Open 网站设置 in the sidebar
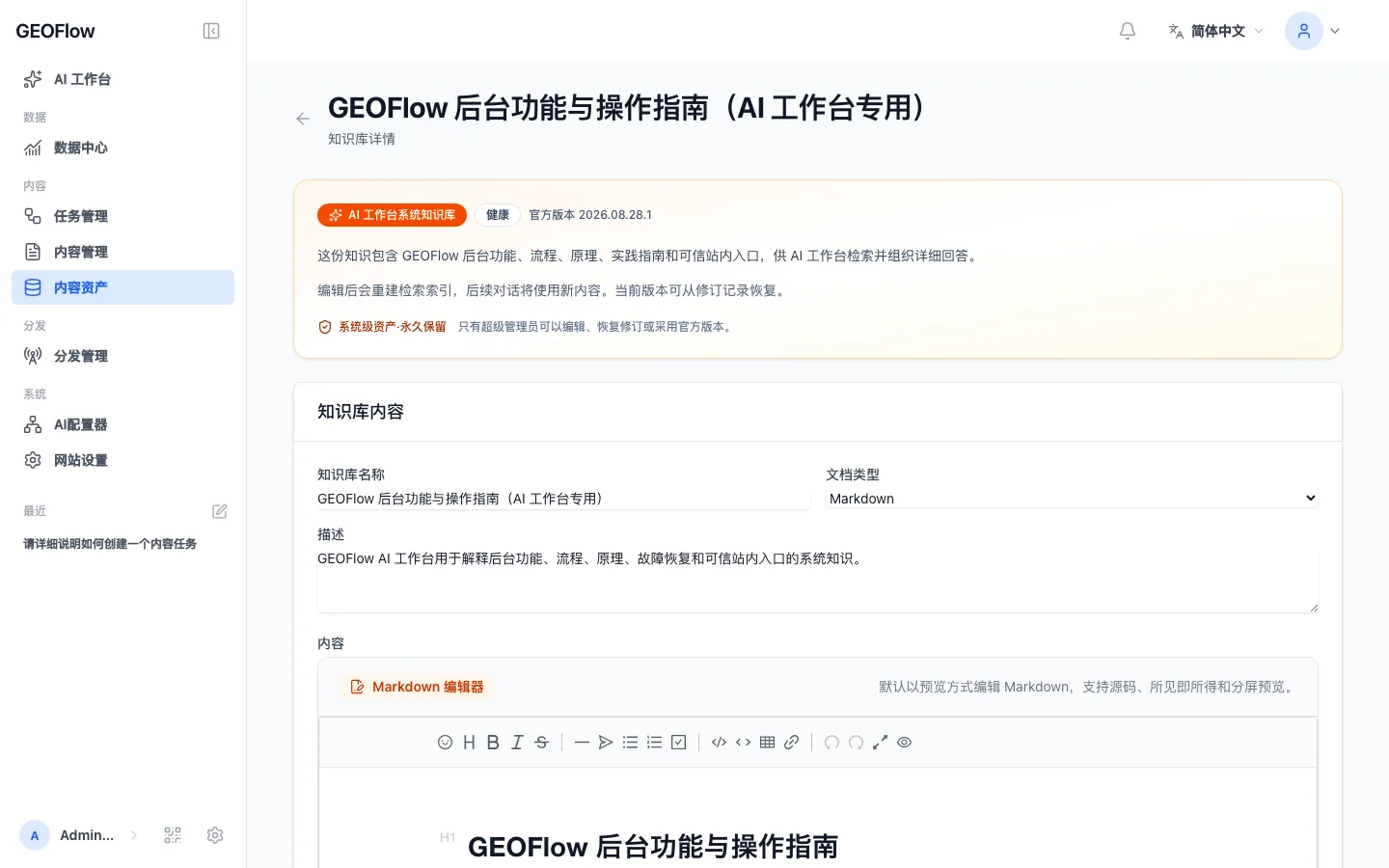This screenshot has width=1389, height=868. [123, 460]
